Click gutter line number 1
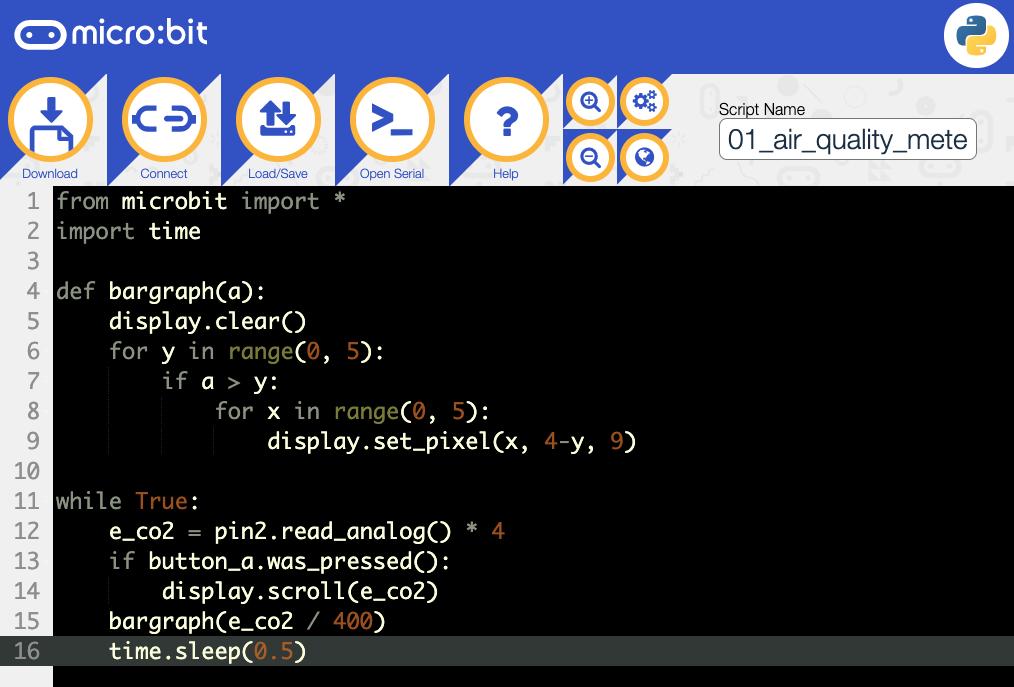1014x687 pixels. coord(33,201)
